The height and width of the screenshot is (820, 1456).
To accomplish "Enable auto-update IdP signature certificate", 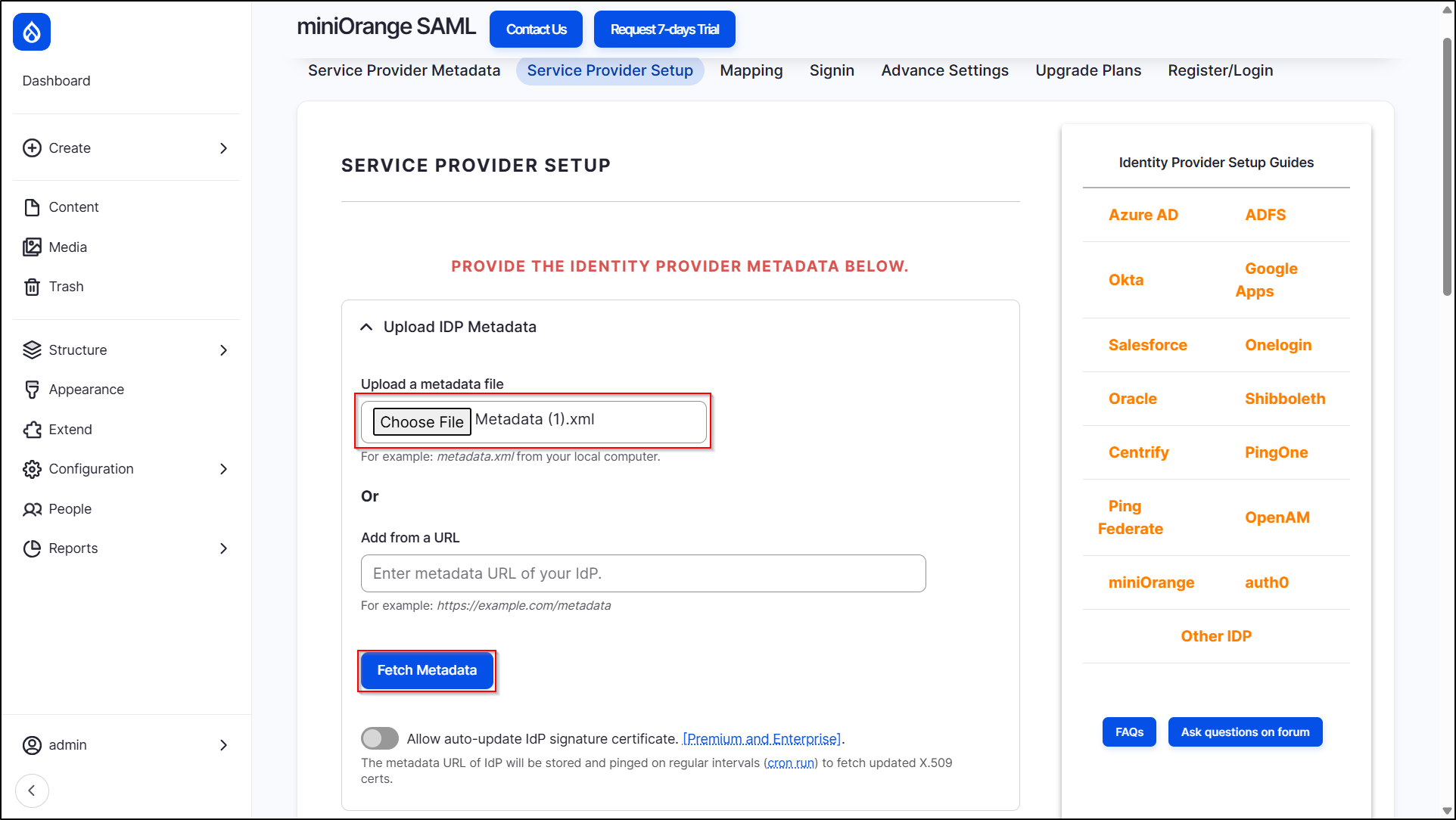I will [x=380, y=738].
